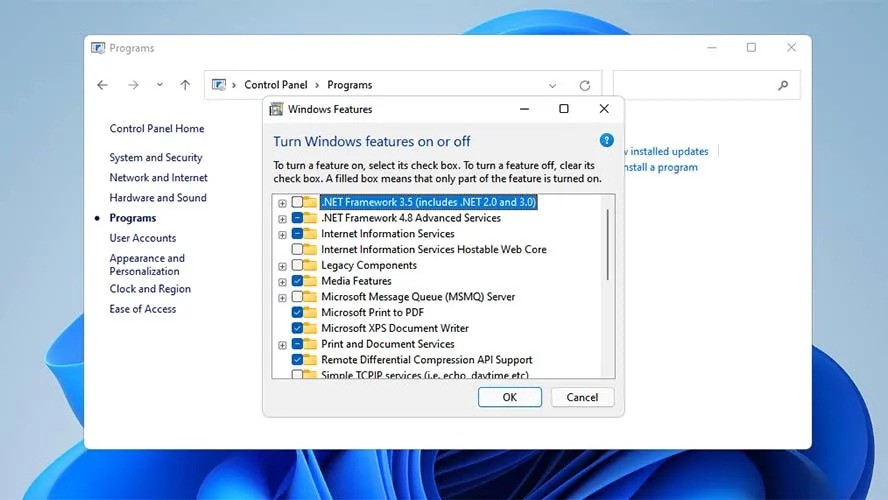Enable the .NET Framework 3.5 checkbox
Image resolution: width=888 pixels, height=500 pixels.
click(297, 202)
